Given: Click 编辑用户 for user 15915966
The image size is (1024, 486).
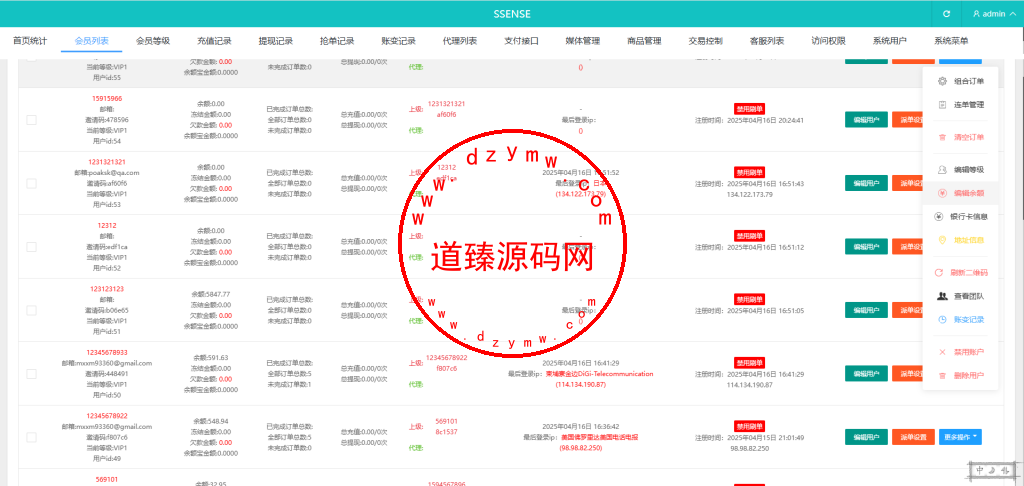Looking at the screenshot, I should [x=866, y=120].
